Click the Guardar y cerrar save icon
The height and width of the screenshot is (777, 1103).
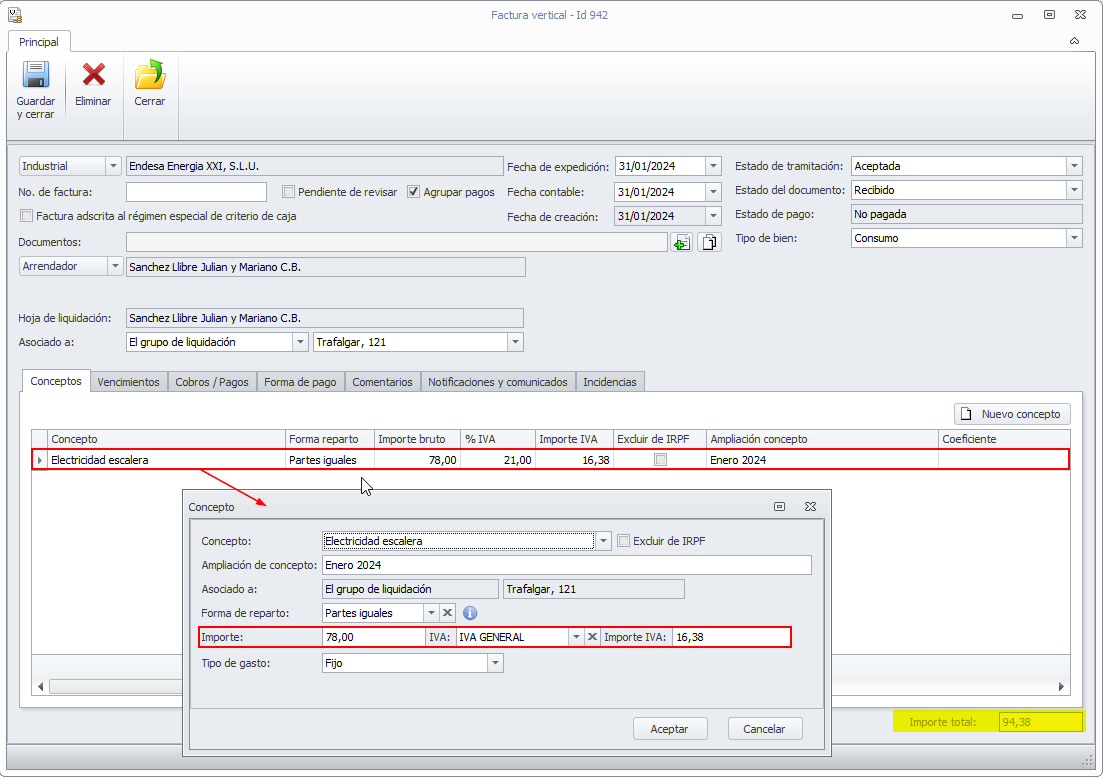[x=36, y=76]
